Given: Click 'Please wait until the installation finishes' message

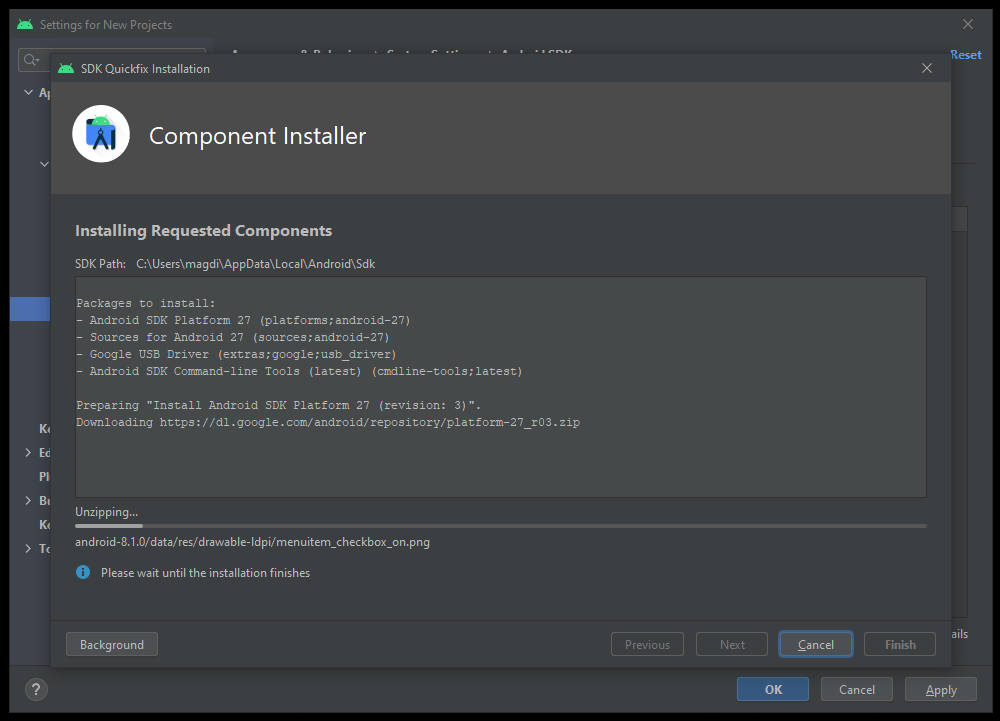Looking at the screenshot, I should coord(205,572).
